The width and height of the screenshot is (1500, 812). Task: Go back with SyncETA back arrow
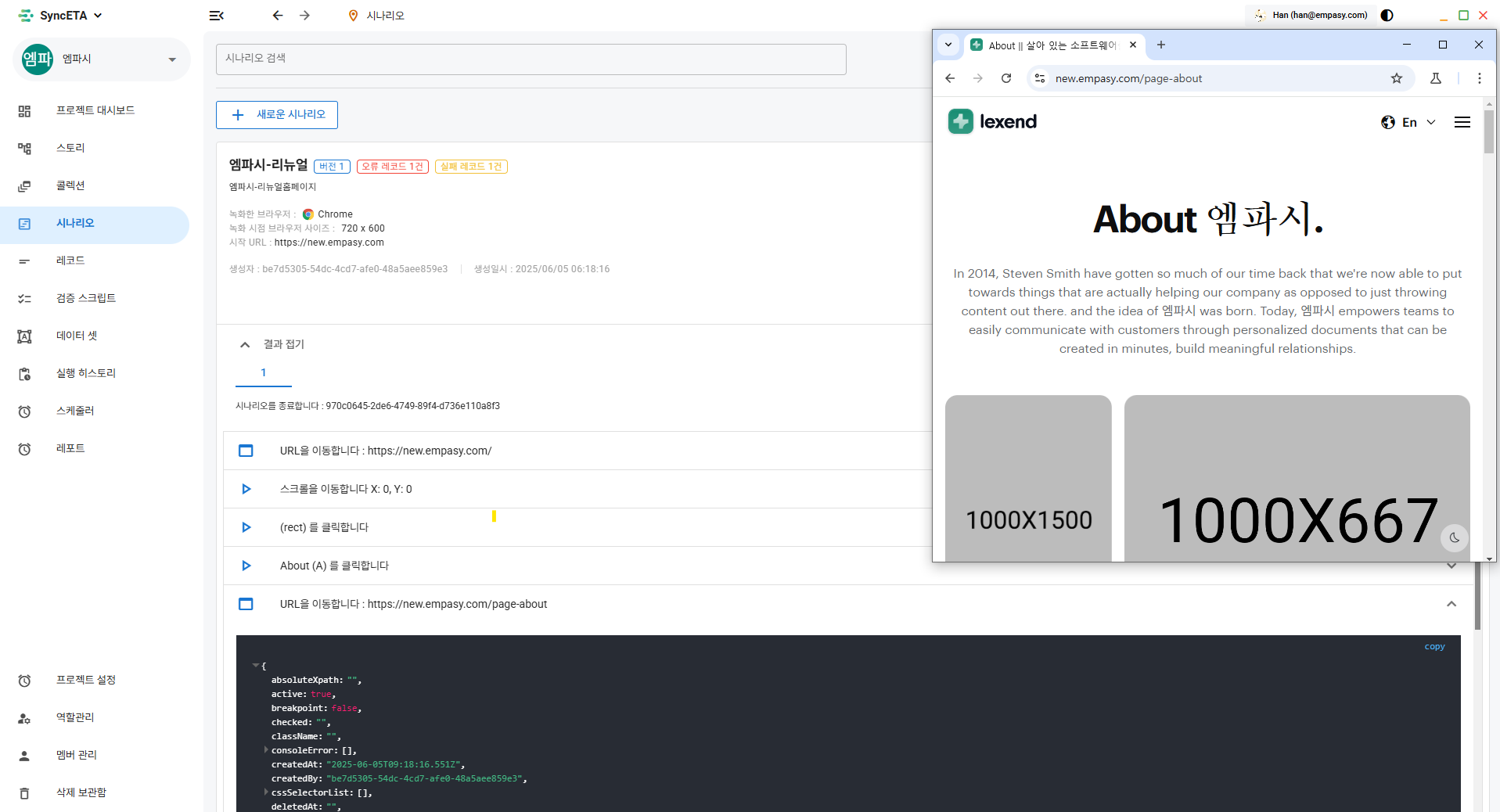click(x=278, y=16)
